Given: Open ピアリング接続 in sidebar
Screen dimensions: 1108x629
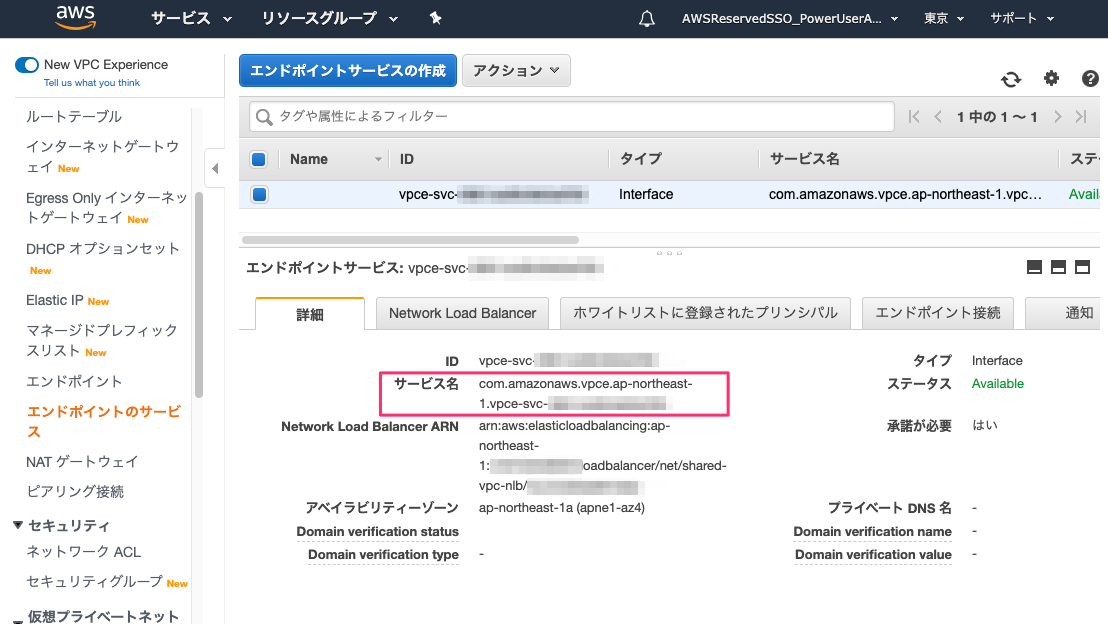Looking at the screenshot, I should click(x=75, y=491).
